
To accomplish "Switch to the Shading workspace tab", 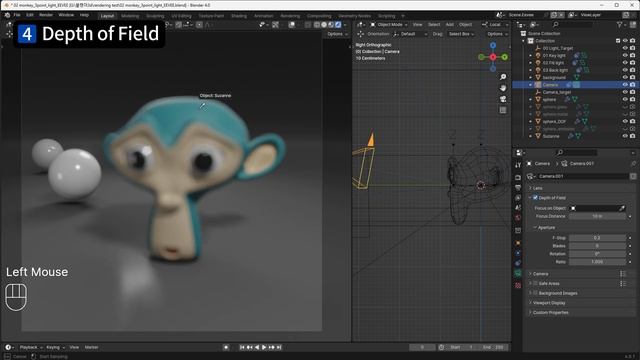I will (x=239, y=16).
